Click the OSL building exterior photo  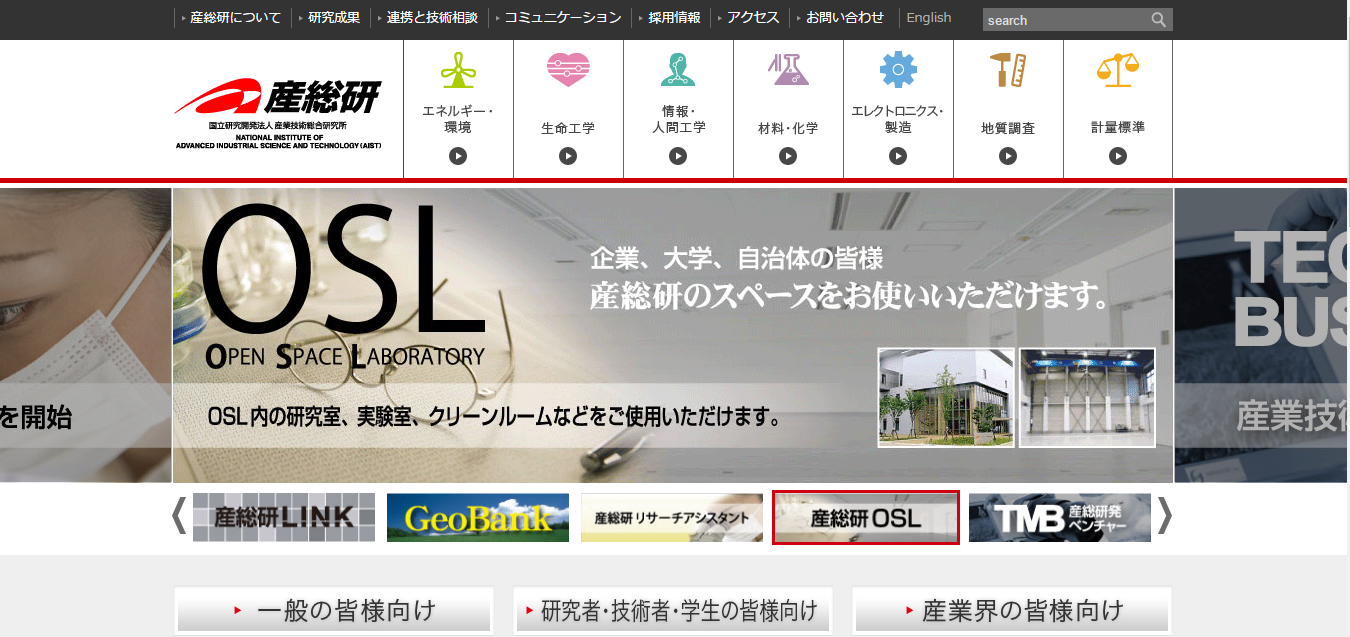click(x=946, y=397)
